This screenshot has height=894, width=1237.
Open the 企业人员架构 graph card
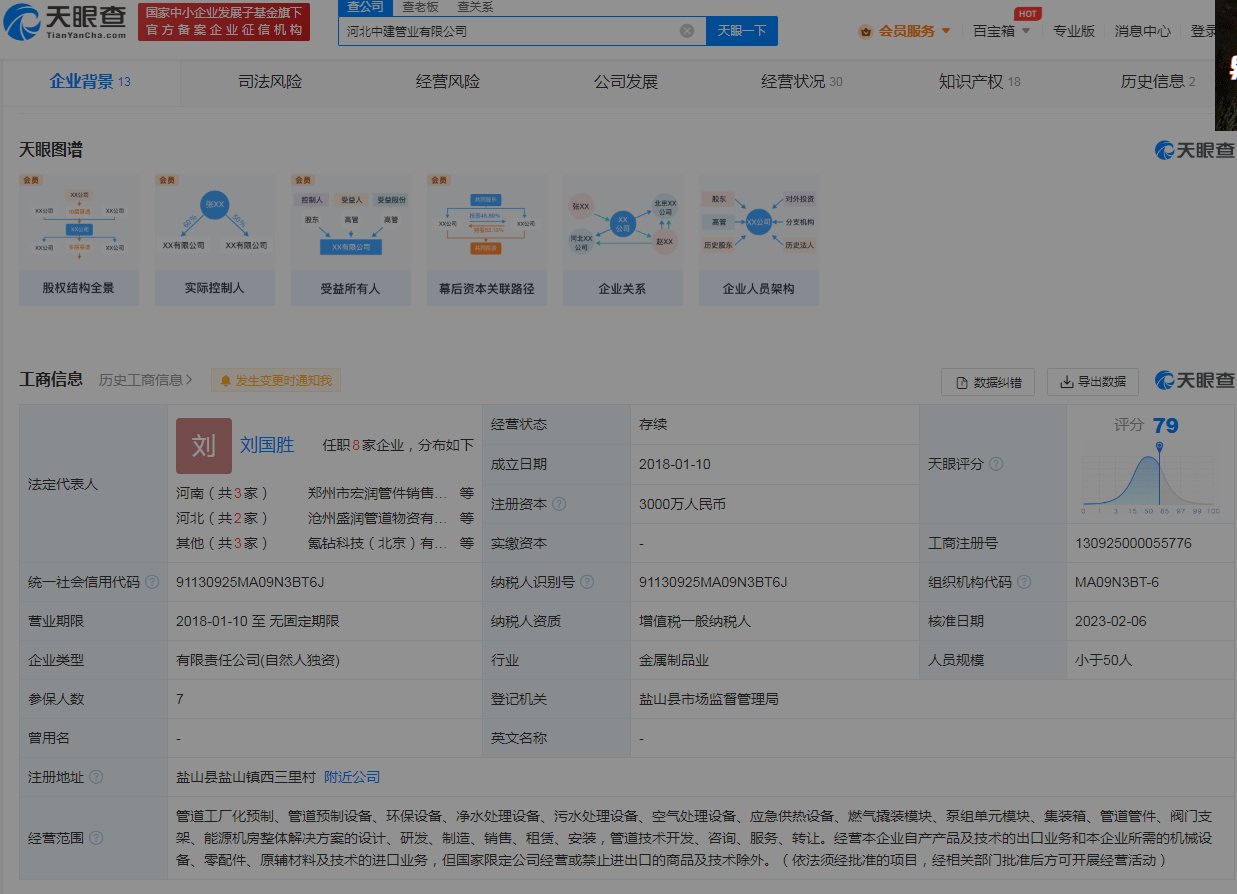[x=759, y=239]
